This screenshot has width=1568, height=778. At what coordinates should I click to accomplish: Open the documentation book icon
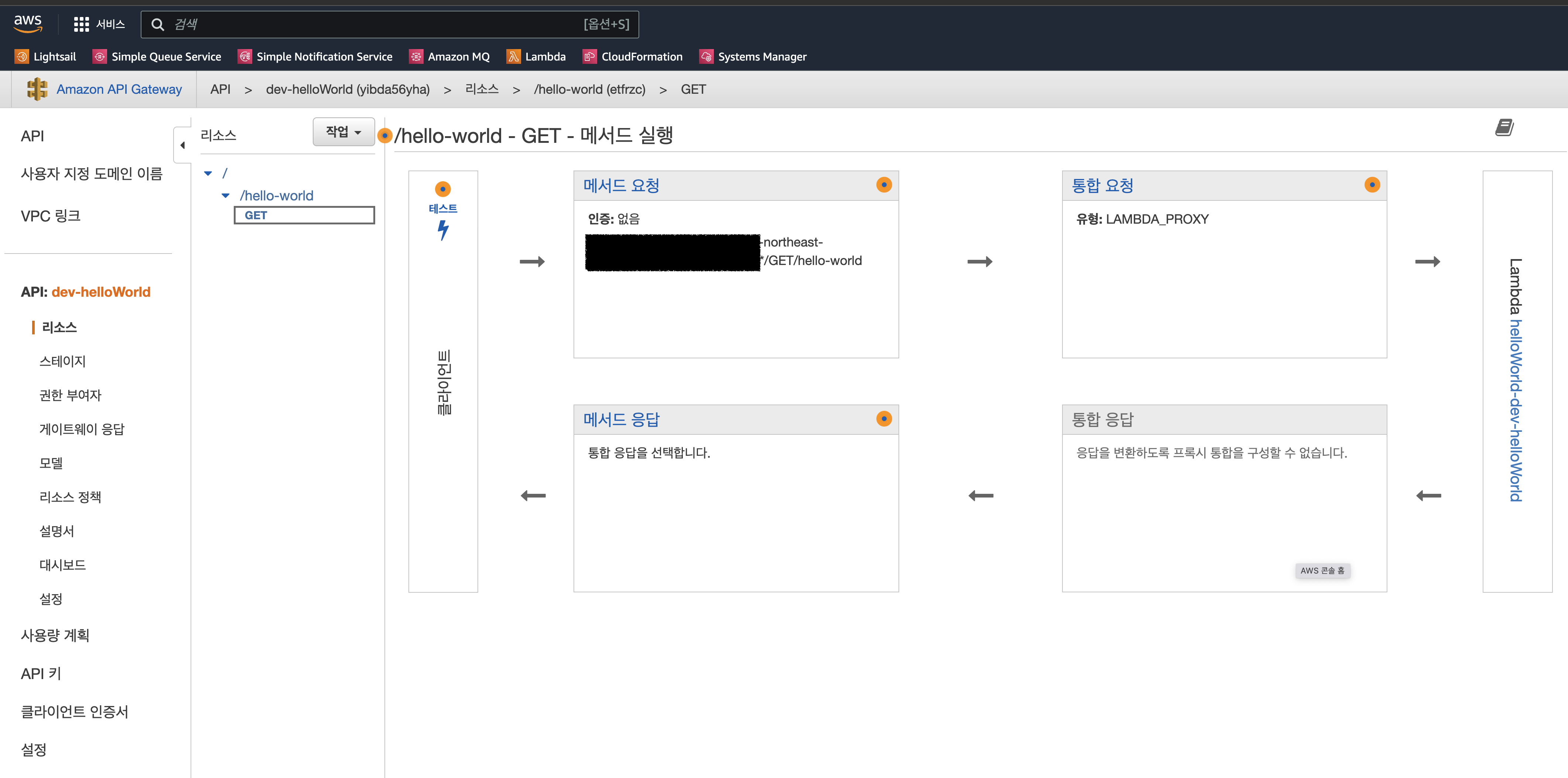coord(1504,128)
